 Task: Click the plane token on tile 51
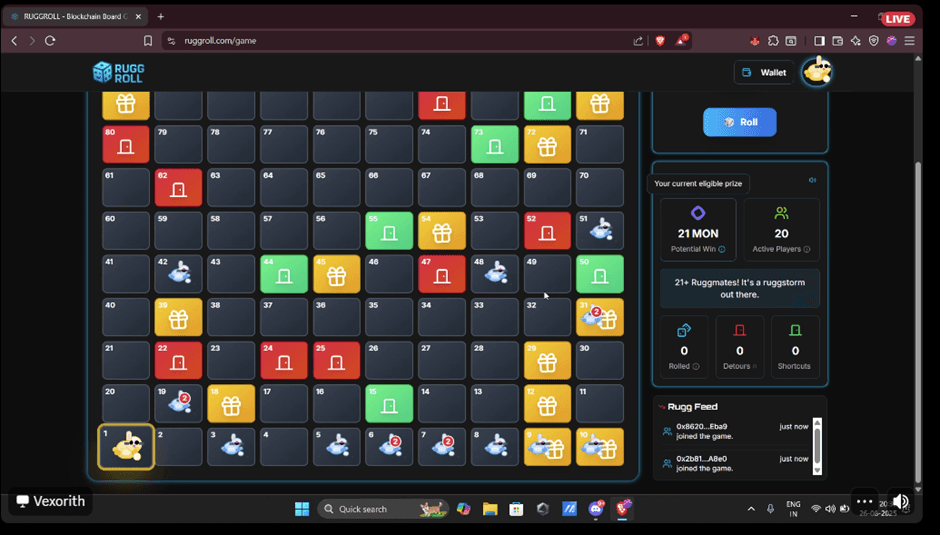[x=601, y=230]
